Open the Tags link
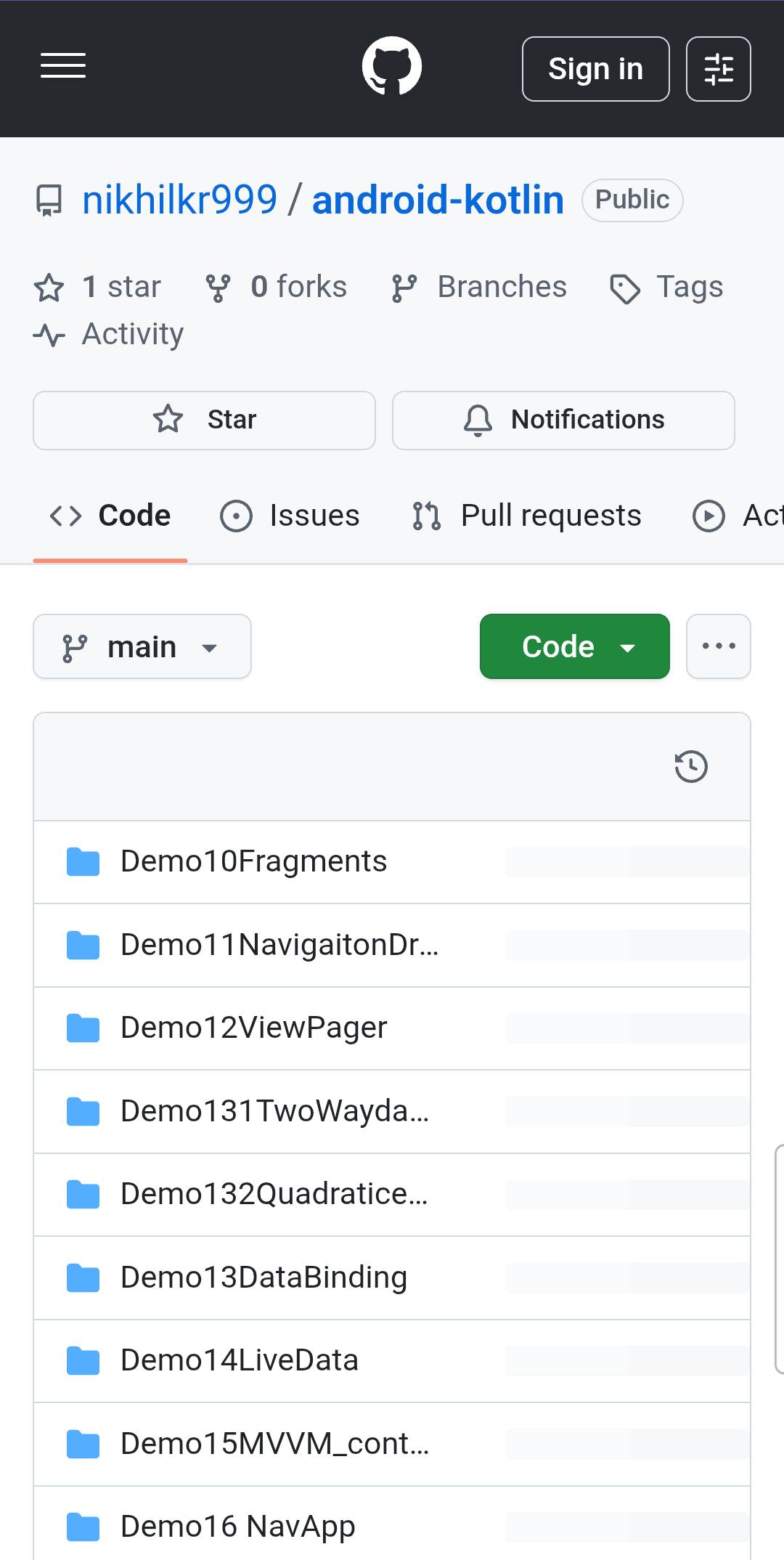784x1560 pixels. 666,287
